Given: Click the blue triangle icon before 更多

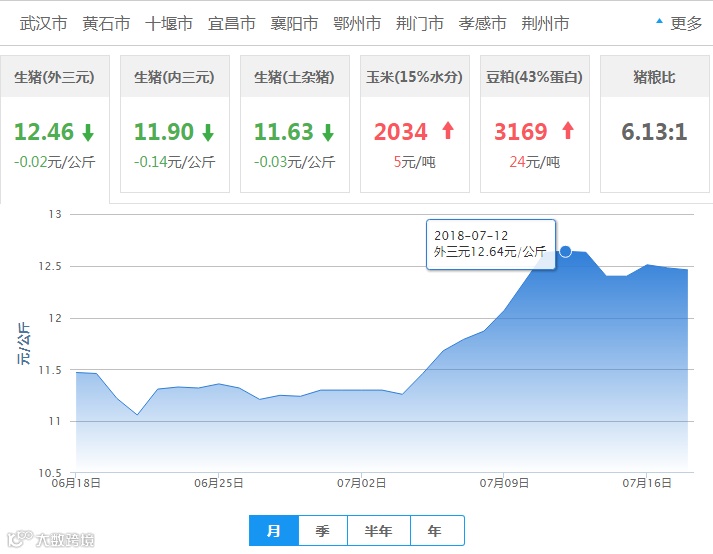Looking at the screenshot, I should 659,20.
